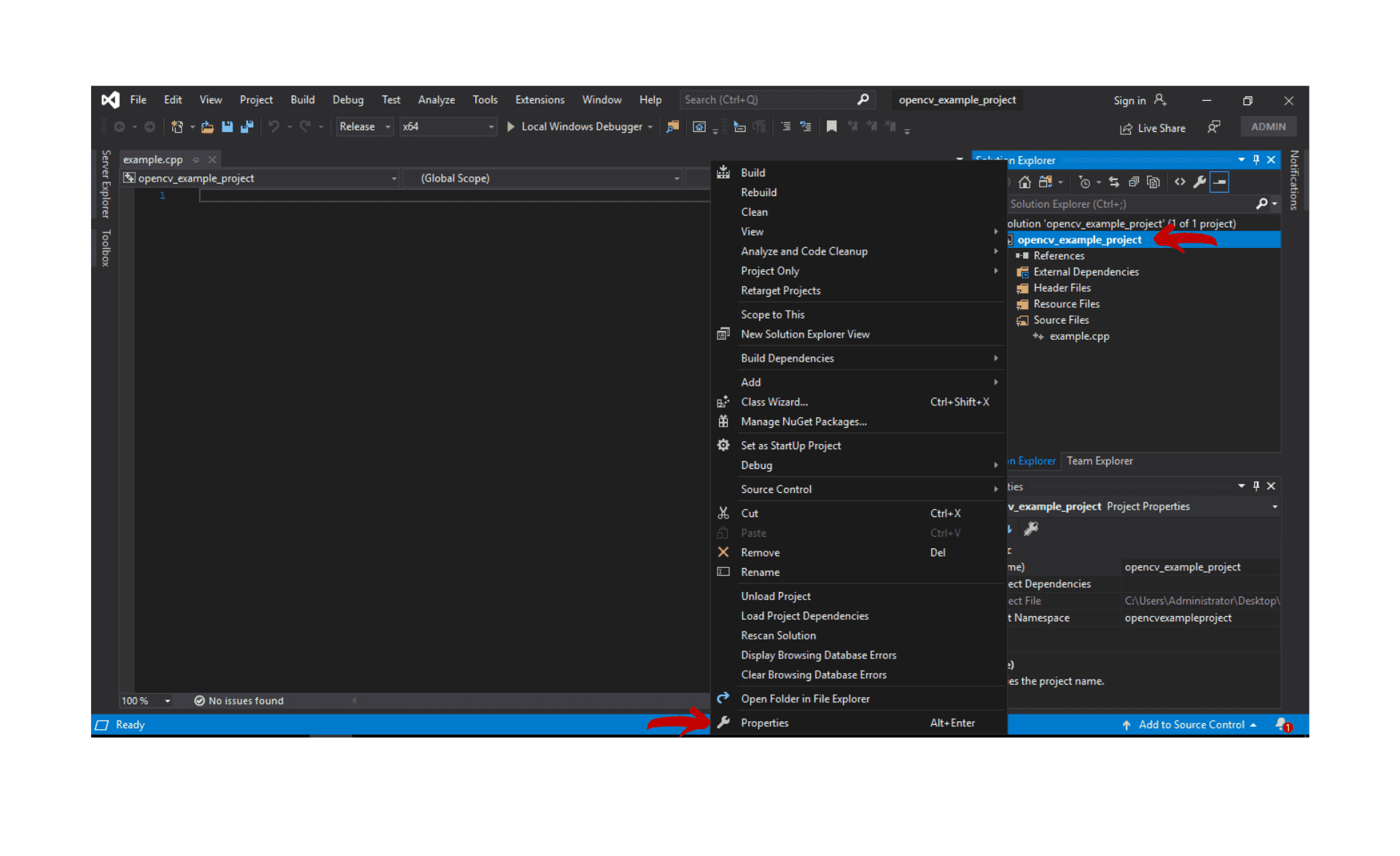Open the Extensions menu
The width and height of the screenshot is (1400, 856).
click(540, 100)
